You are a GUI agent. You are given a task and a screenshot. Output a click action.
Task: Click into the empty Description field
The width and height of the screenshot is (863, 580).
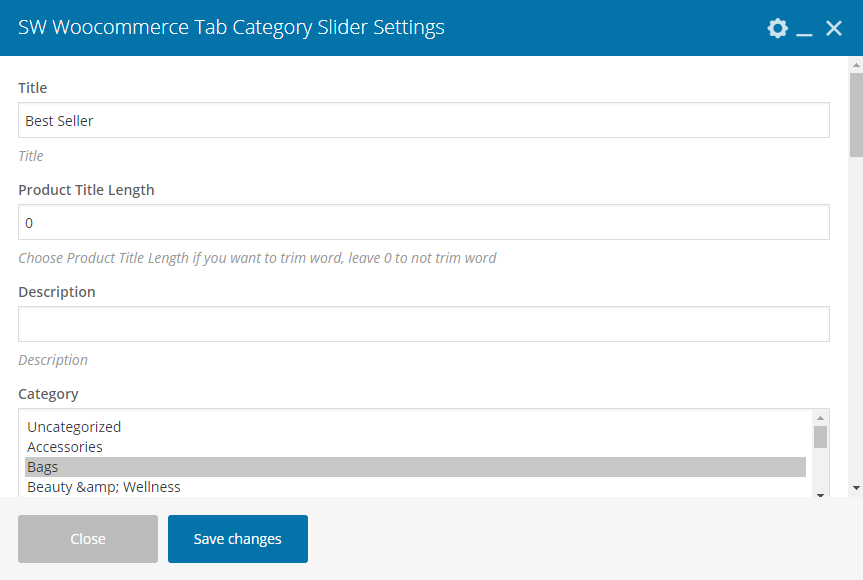(x=424, y=324)
